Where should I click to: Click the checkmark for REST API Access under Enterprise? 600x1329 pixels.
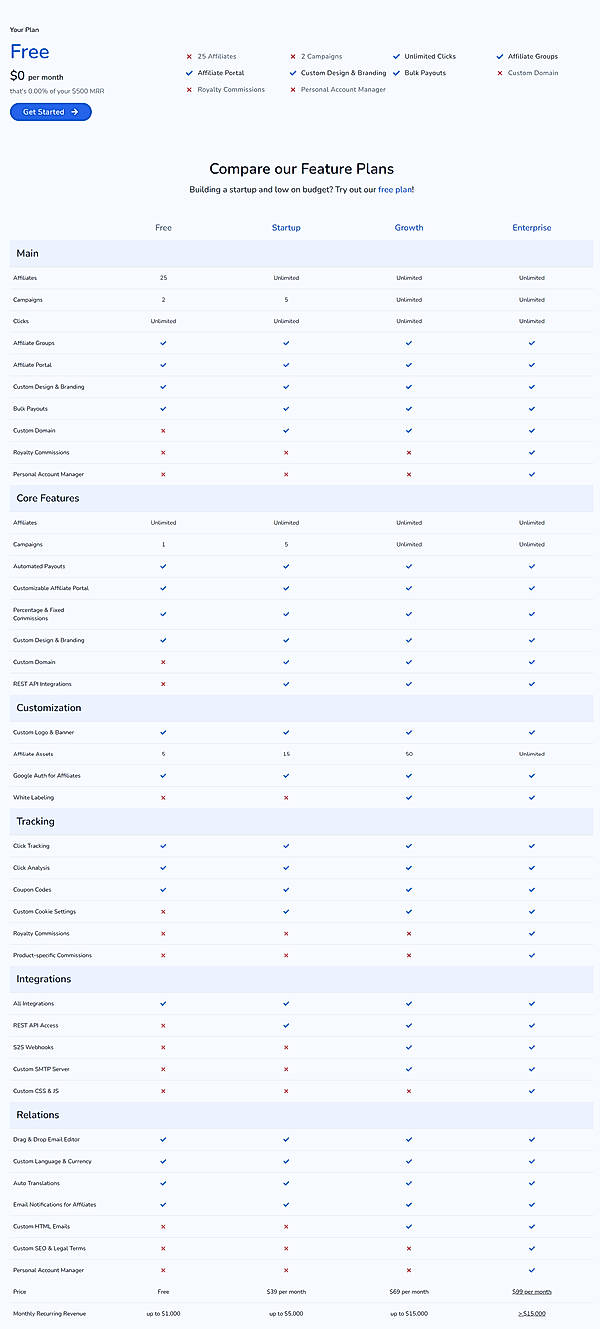click(x=531, y=1024)
